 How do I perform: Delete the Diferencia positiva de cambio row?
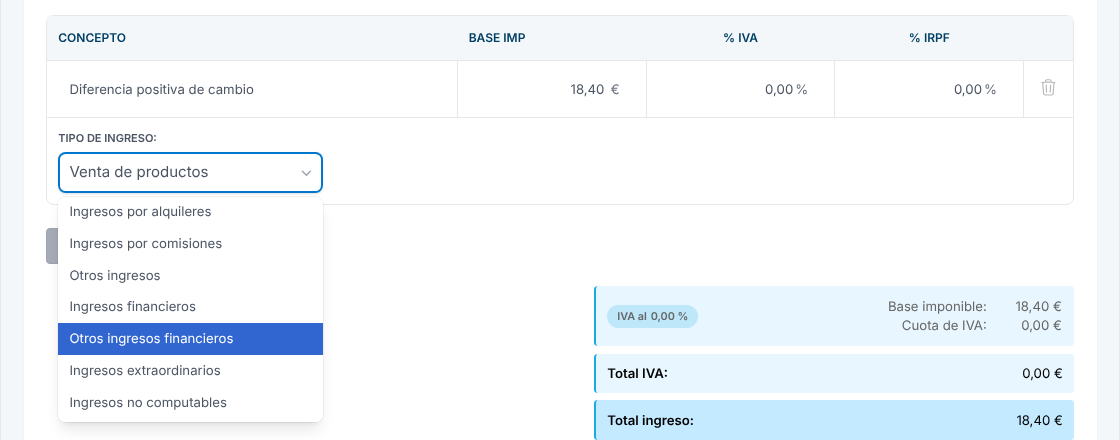pos(1048,89)
